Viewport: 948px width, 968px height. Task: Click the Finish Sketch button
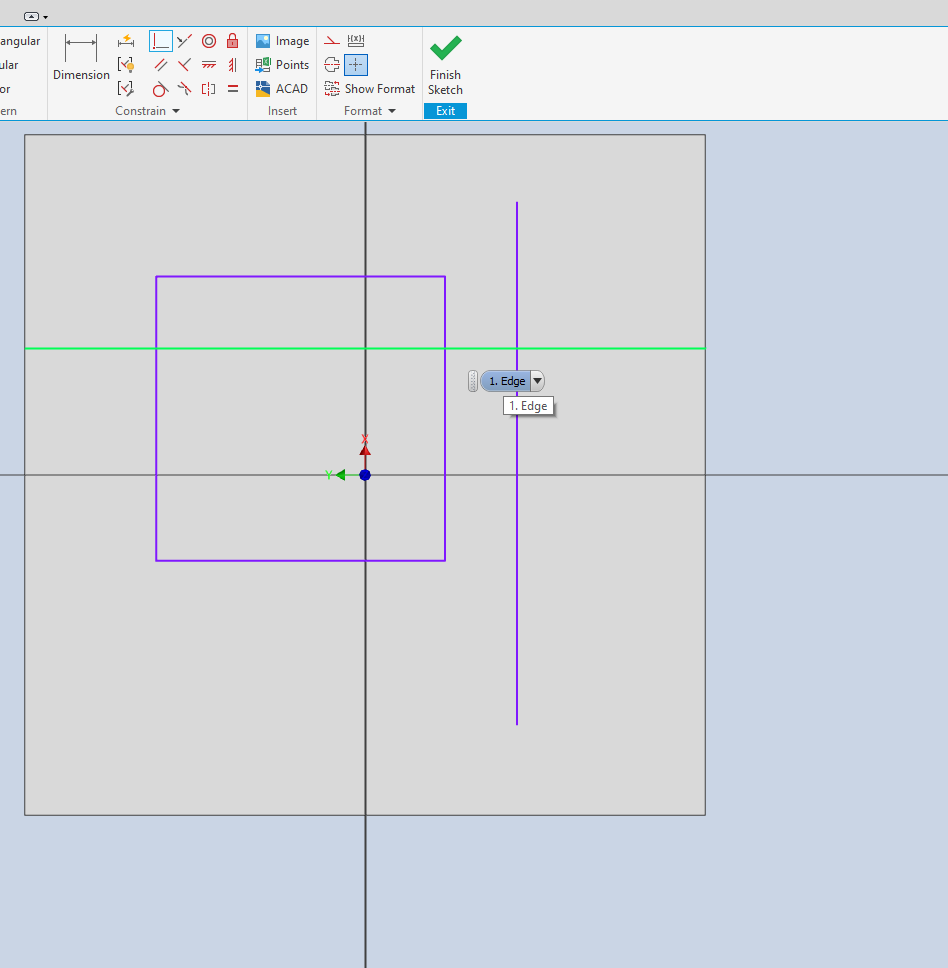(444, 60)
